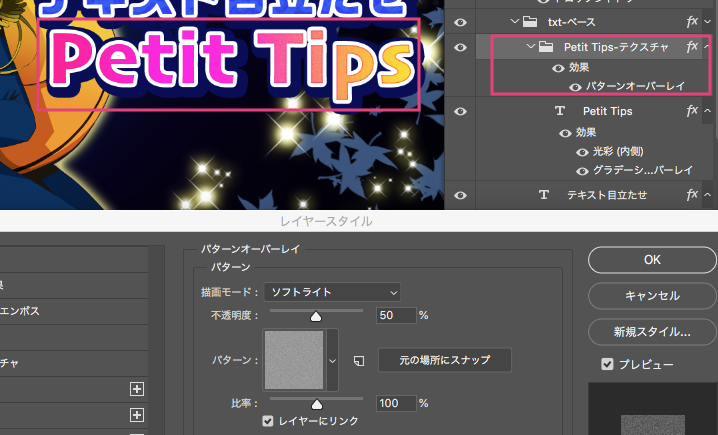Collapse effects list on Petit Tips text layer
718x435 pixels.
(707, 111)
